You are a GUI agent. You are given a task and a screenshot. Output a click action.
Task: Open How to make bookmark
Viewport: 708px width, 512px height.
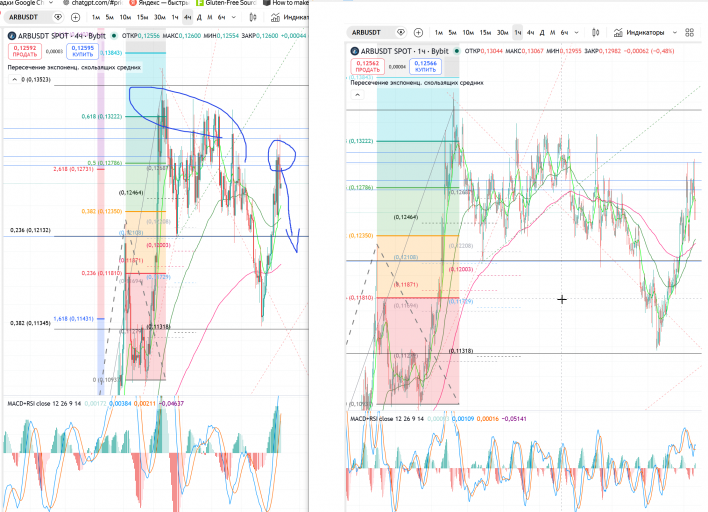tap(286, 3)
